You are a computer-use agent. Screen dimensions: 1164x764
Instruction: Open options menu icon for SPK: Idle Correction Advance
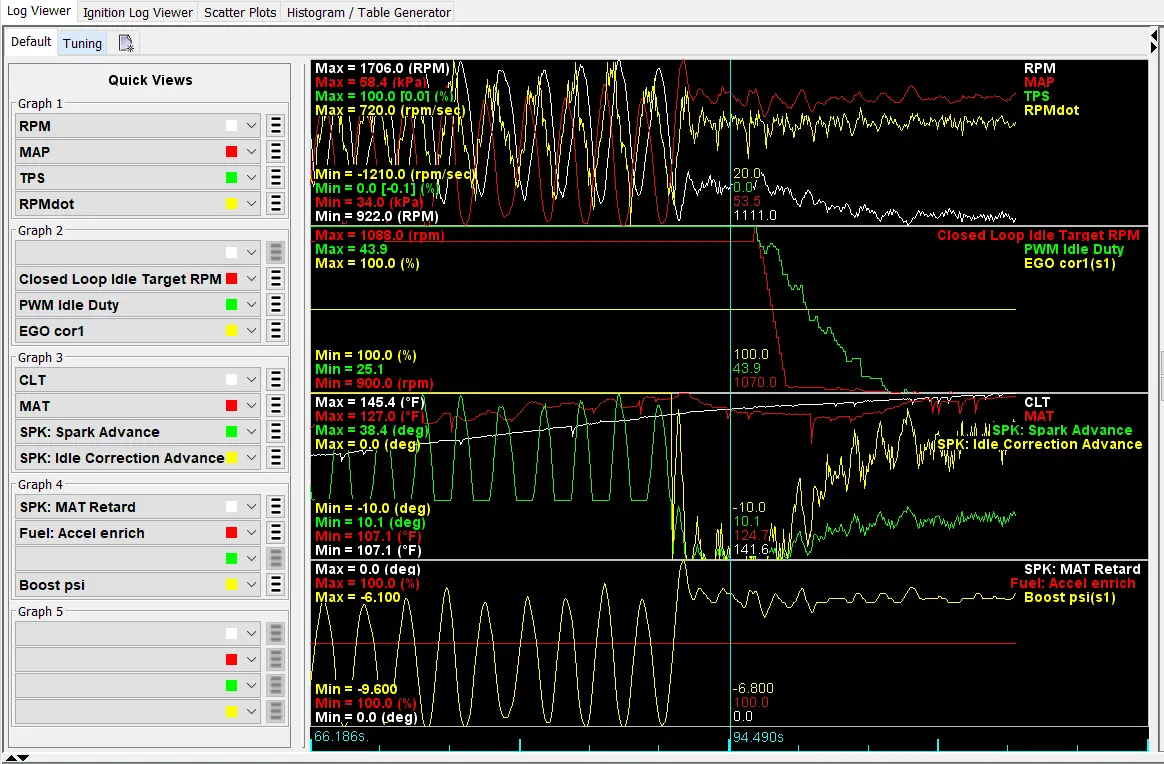tap(275, 458)
